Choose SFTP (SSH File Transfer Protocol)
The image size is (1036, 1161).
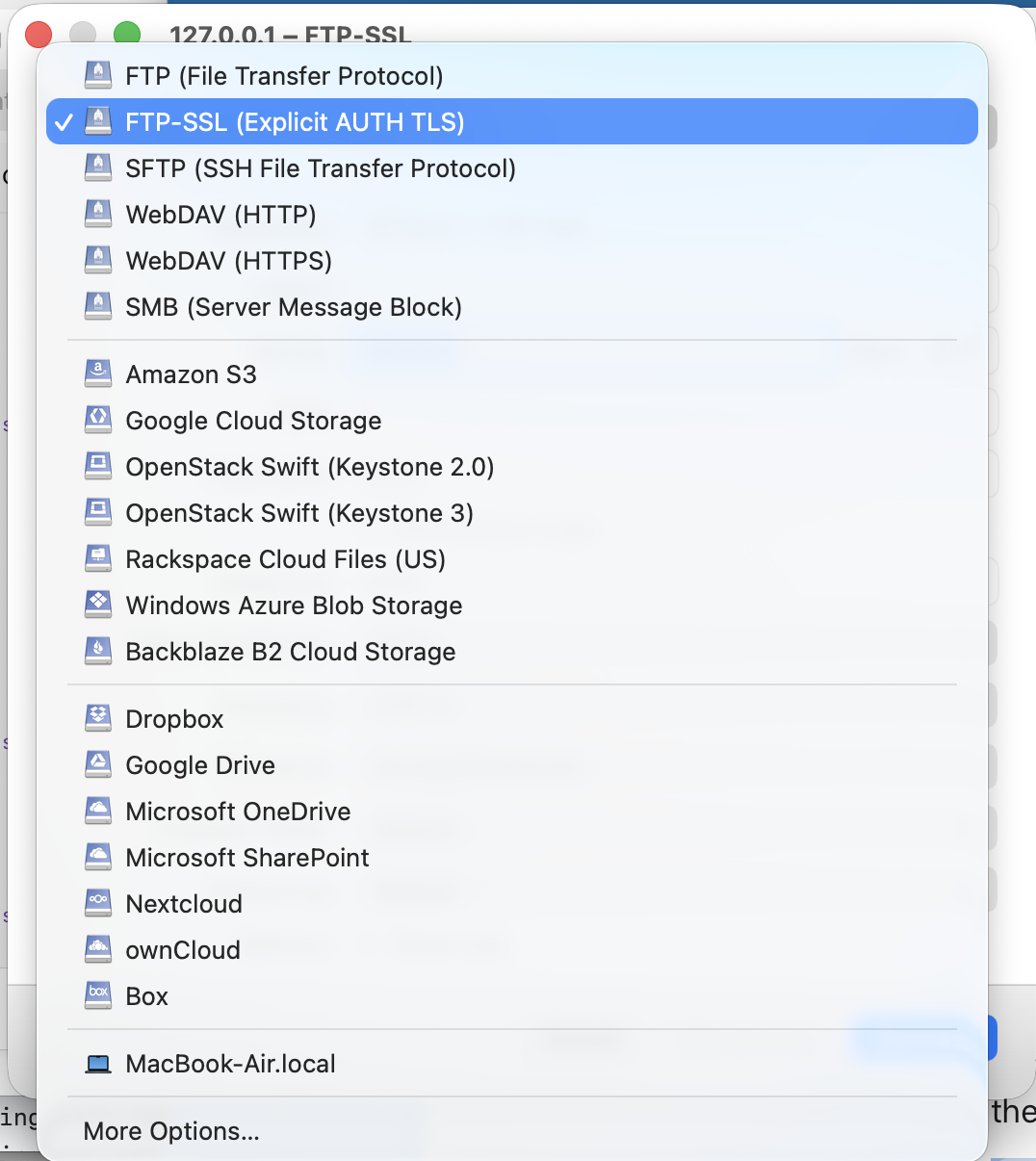tap(321, 168)
